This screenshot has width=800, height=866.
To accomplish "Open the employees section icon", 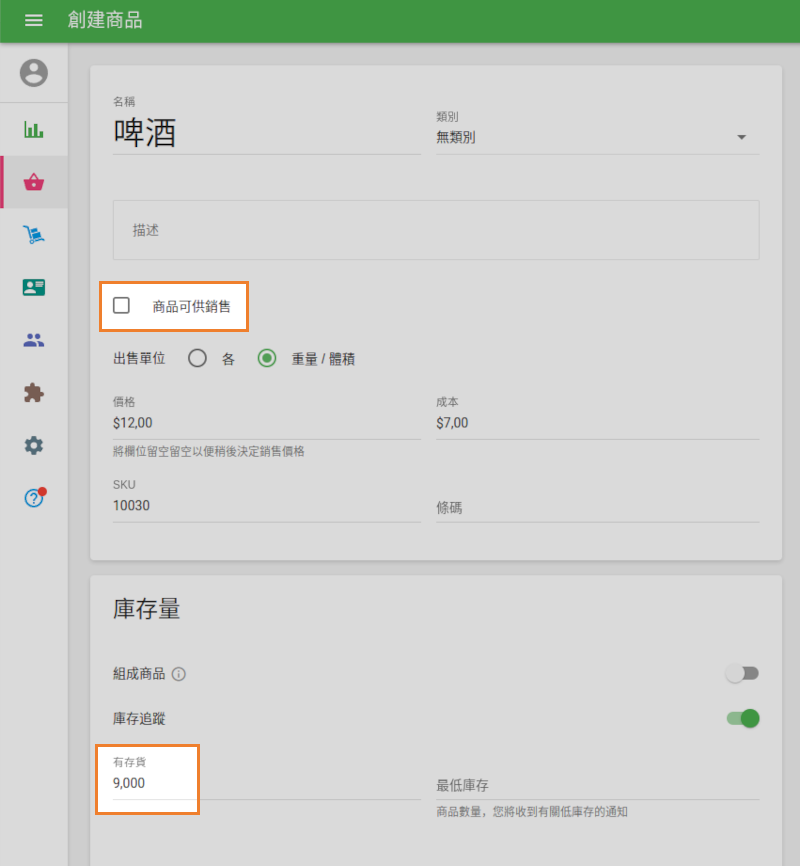I will tap(33, 339).
